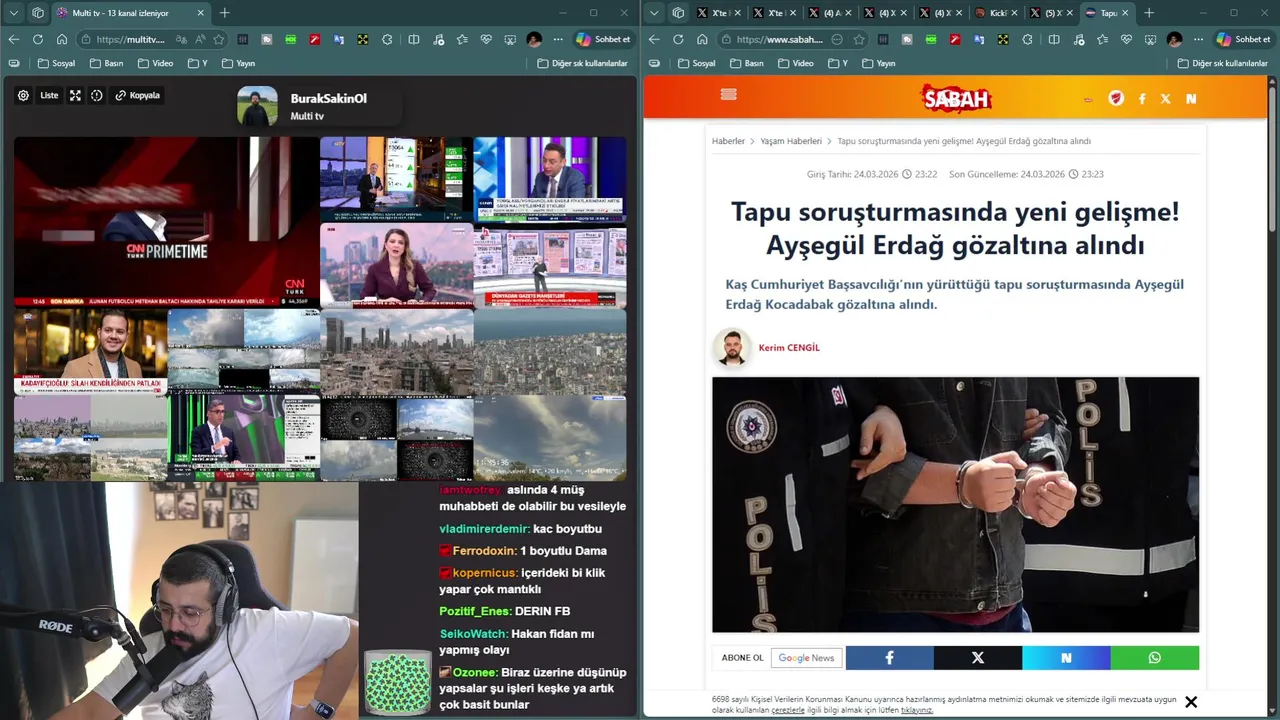Expand Diğer sık kullanılanlar in Sabah window
Screen dimensions: 1280x720
[x=1222, y=63]
